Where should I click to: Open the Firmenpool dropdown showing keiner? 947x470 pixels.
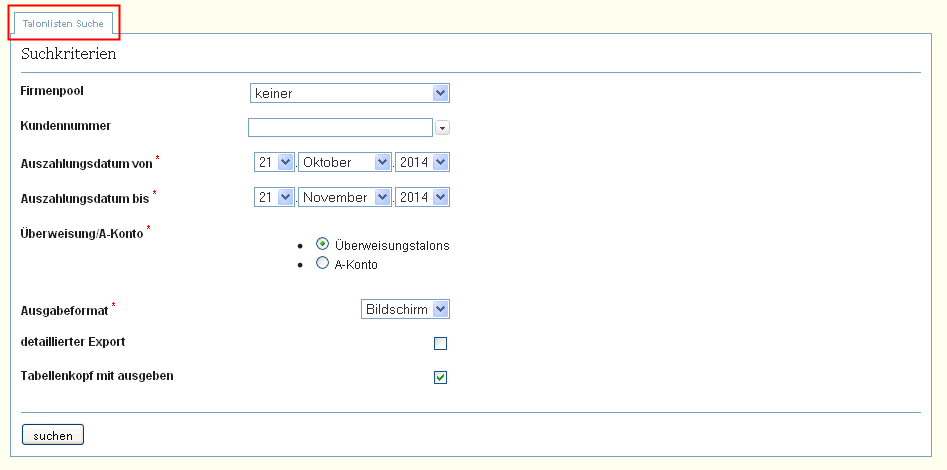[x=350, y=93]
